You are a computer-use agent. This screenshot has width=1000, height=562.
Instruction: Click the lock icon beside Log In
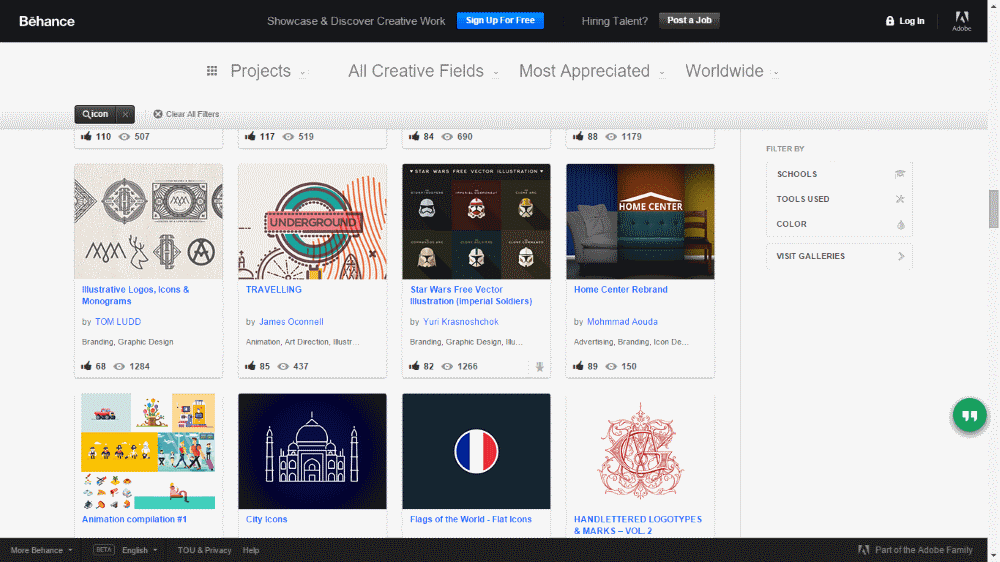click(890, 21)
